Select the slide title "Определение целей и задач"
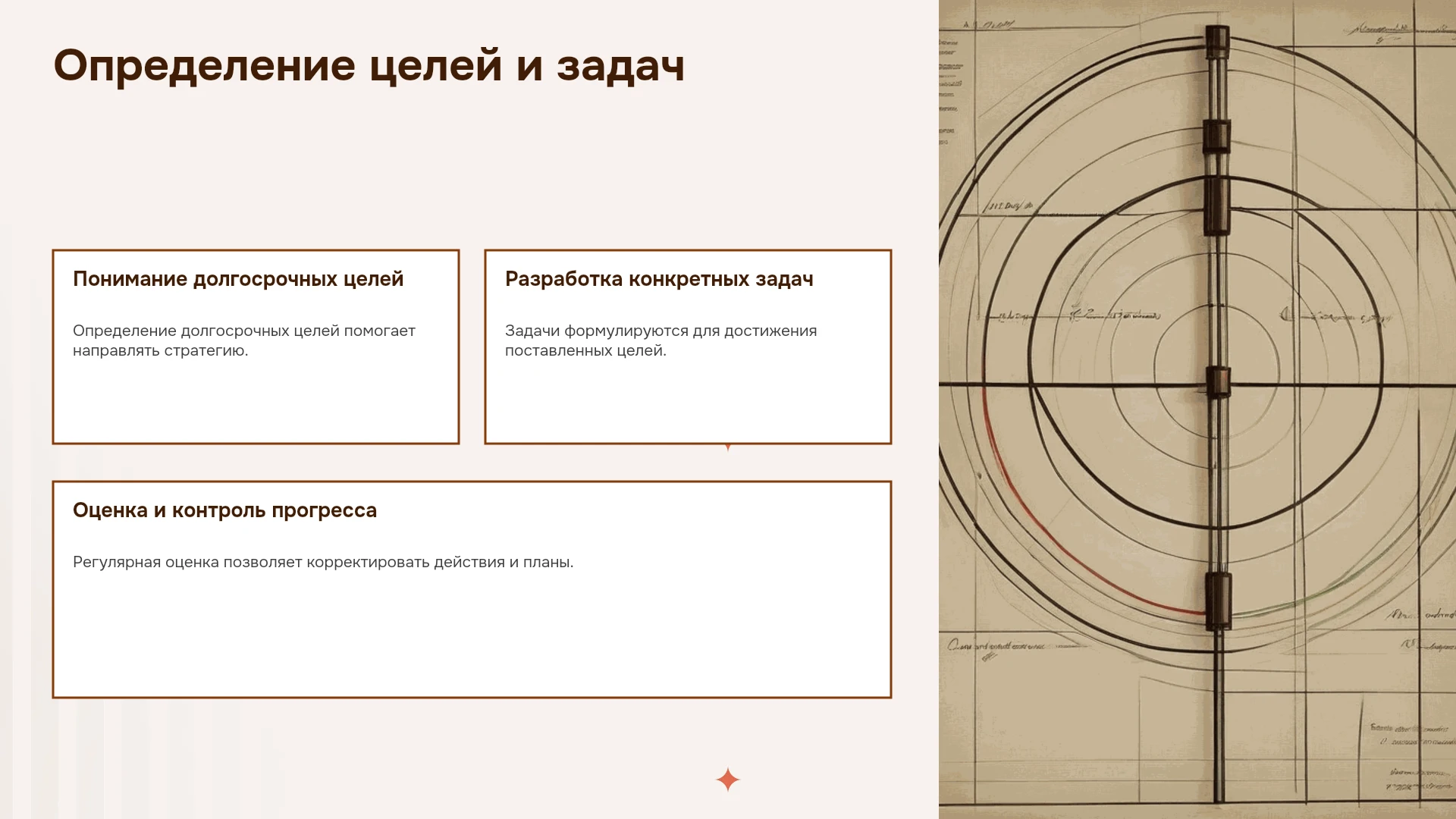 tap(369, 65)
